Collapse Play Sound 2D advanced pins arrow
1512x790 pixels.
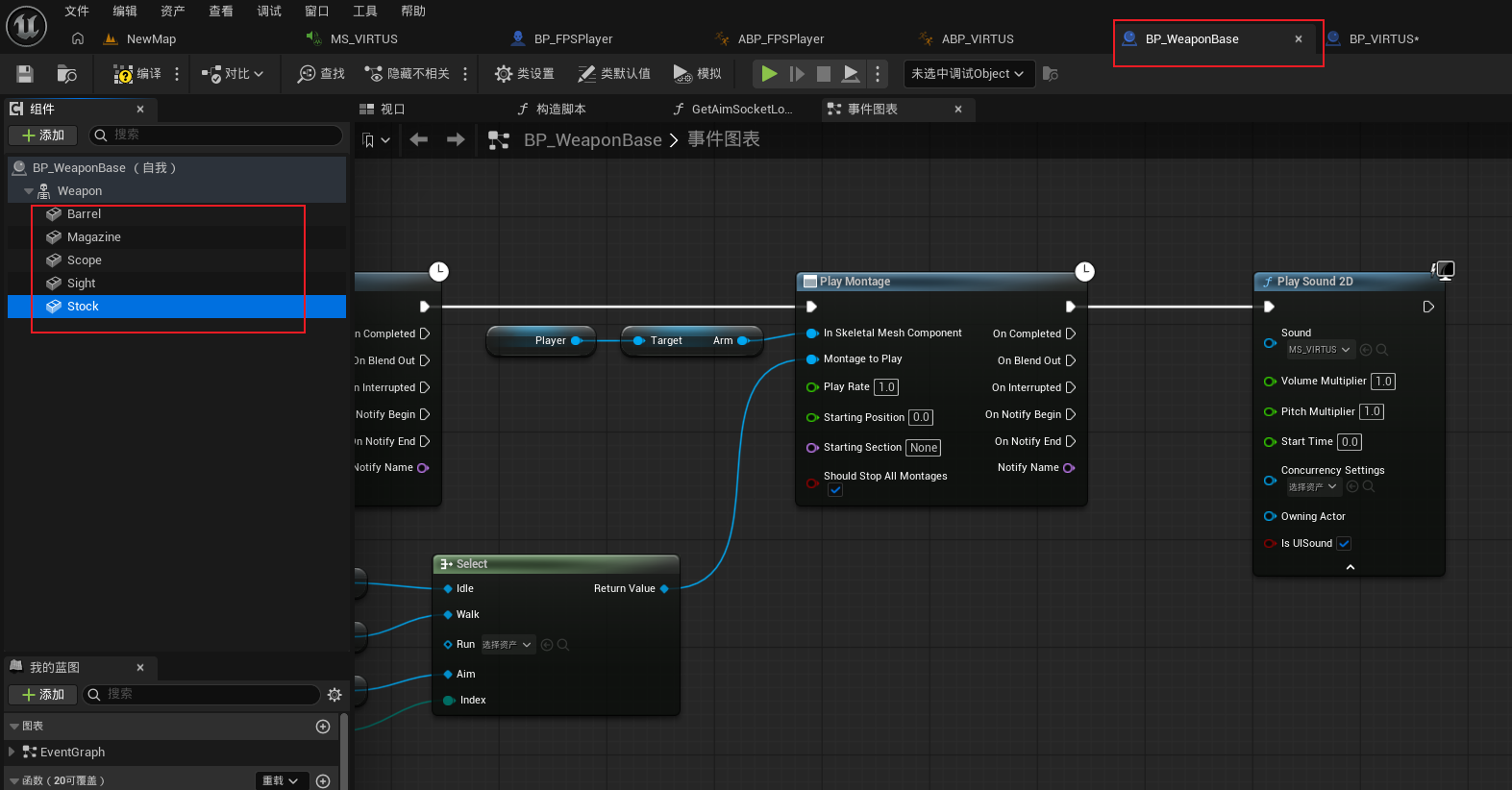tap(1351, 567)
